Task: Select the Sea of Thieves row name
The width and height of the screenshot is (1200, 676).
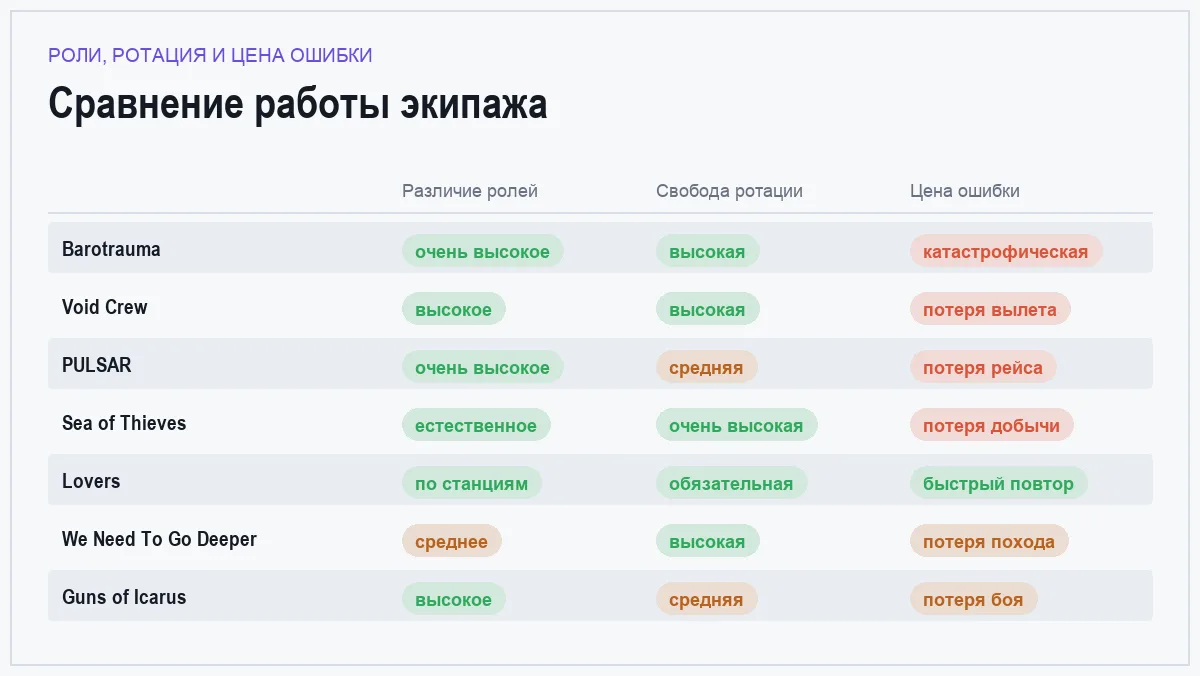Action: click(x=124, y=423)
